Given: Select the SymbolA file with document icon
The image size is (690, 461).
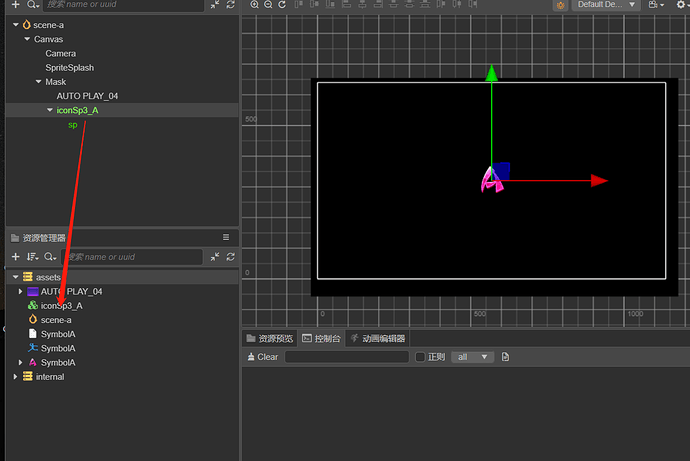Looking at the screenshot, I should (x=58, y=334).
